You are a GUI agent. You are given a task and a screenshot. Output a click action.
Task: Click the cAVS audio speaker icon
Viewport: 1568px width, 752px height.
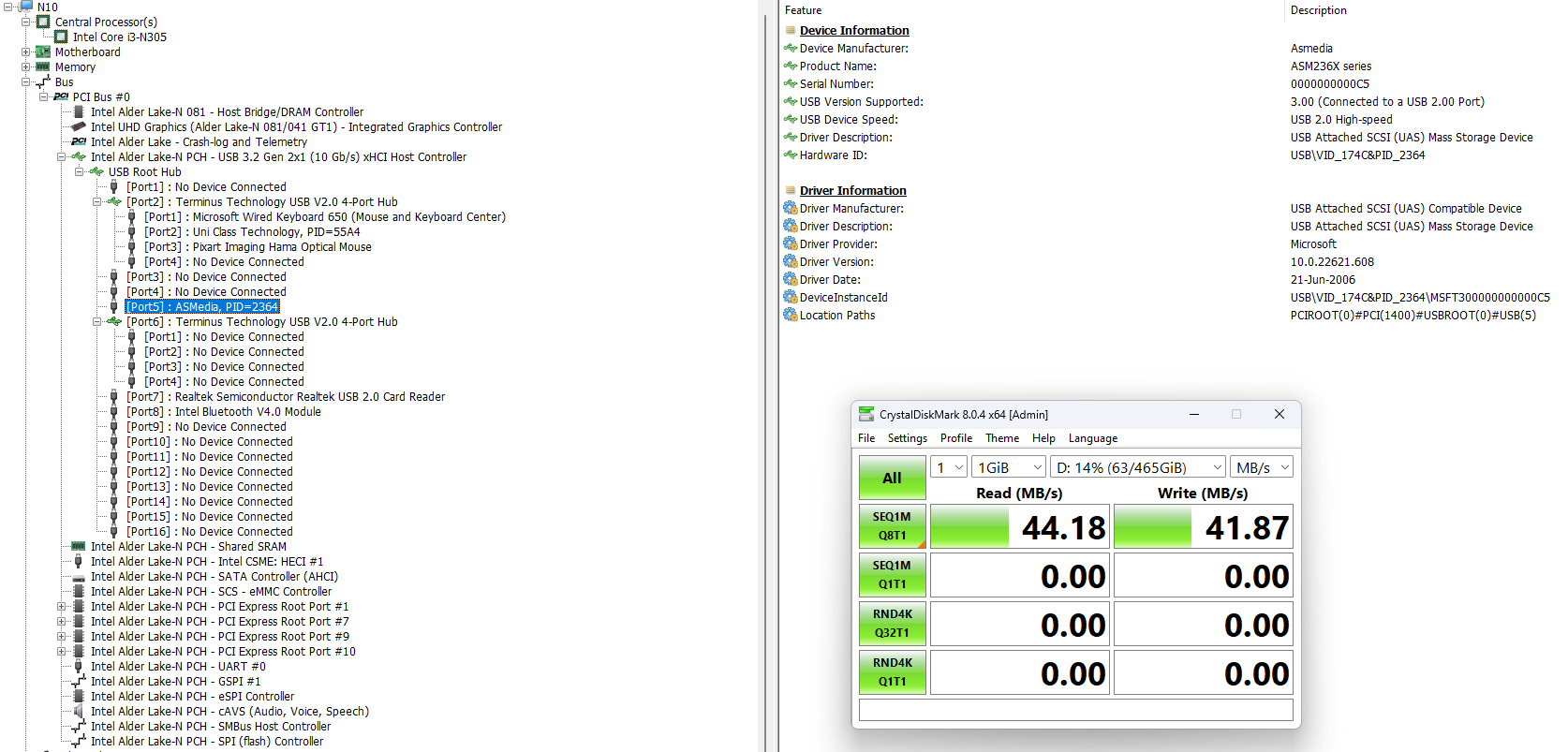(79, 712)
